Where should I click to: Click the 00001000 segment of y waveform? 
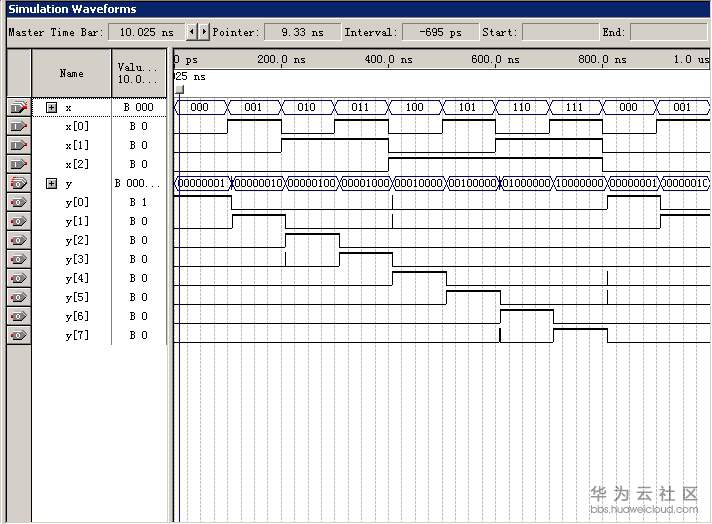tap(366, 183)
